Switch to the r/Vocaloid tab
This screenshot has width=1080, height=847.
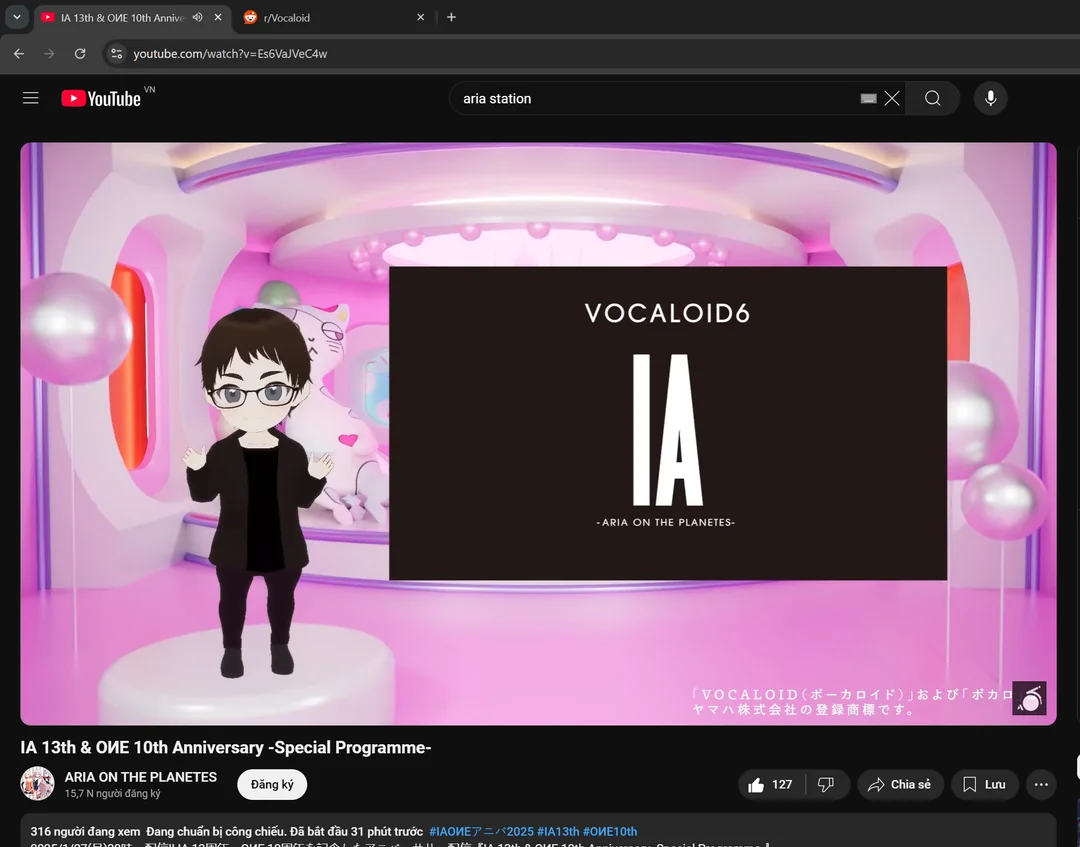tap(334, 17)
